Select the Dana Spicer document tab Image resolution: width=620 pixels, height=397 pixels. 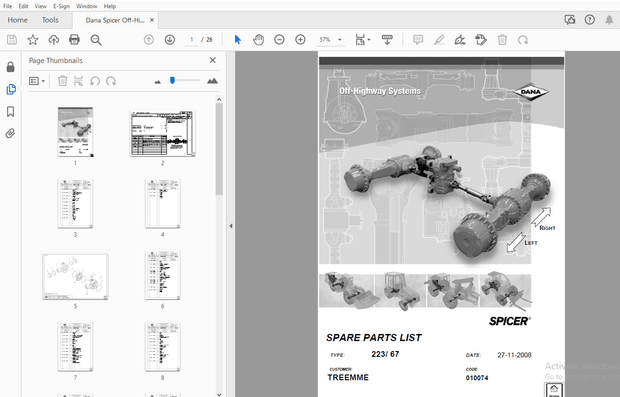point(115,20)
